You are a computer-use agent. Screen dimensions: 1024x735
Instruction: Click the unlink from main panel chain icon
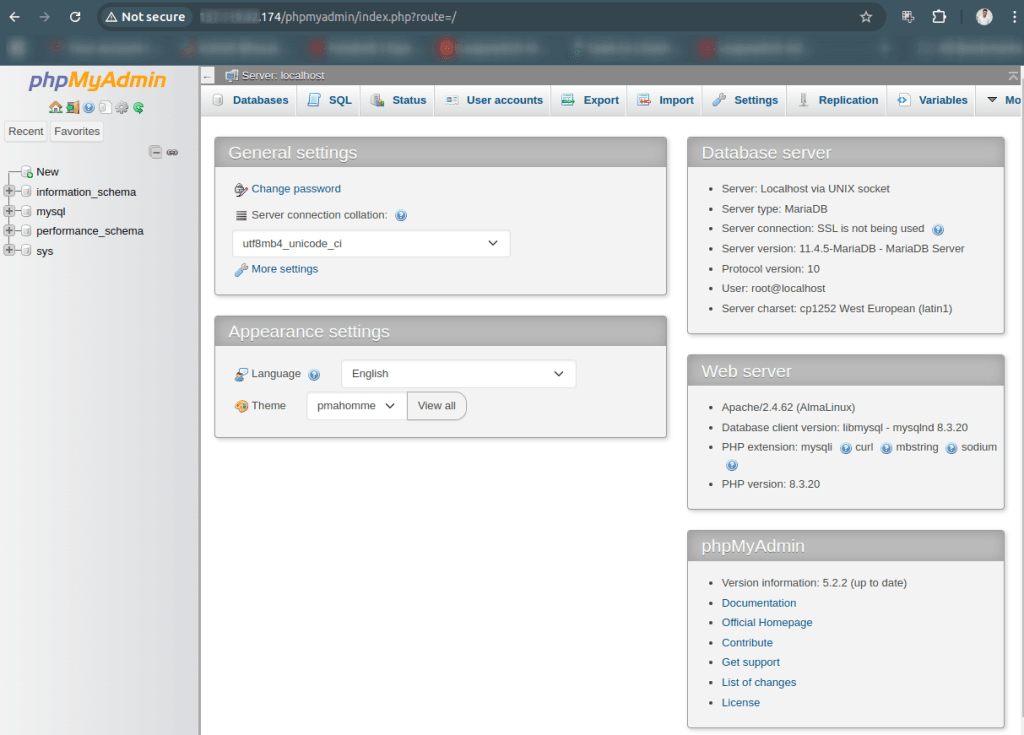[172, 152]
